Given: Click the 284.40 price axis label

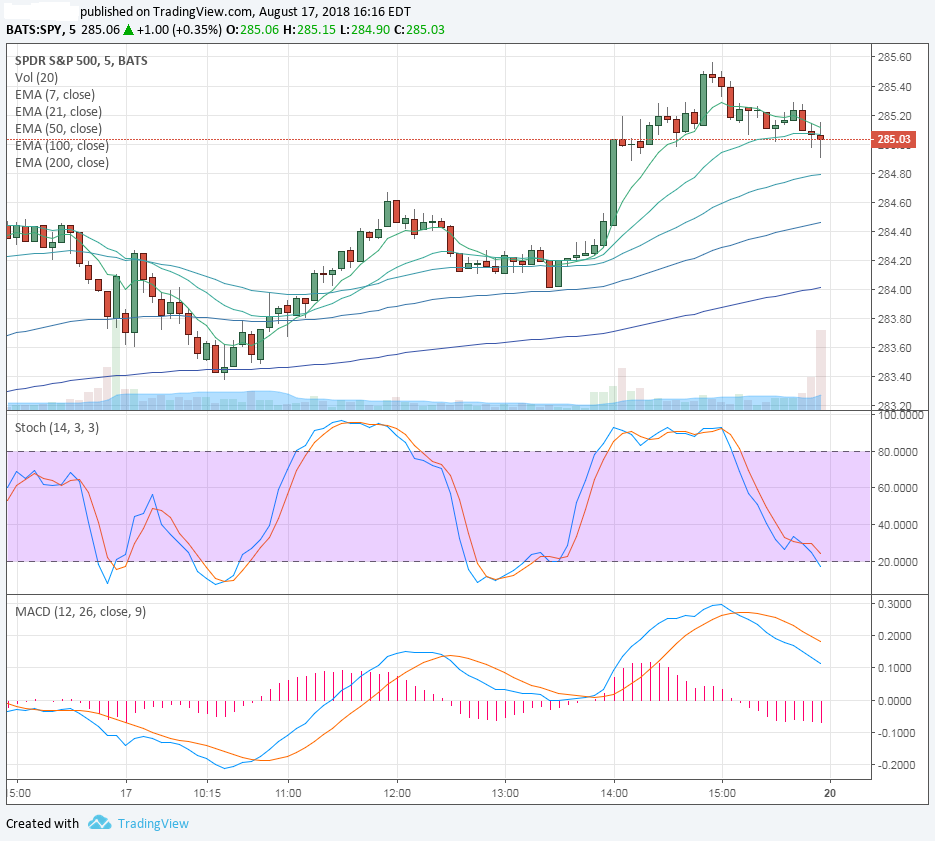Looking at the screenshot, I should coord(894,232).
